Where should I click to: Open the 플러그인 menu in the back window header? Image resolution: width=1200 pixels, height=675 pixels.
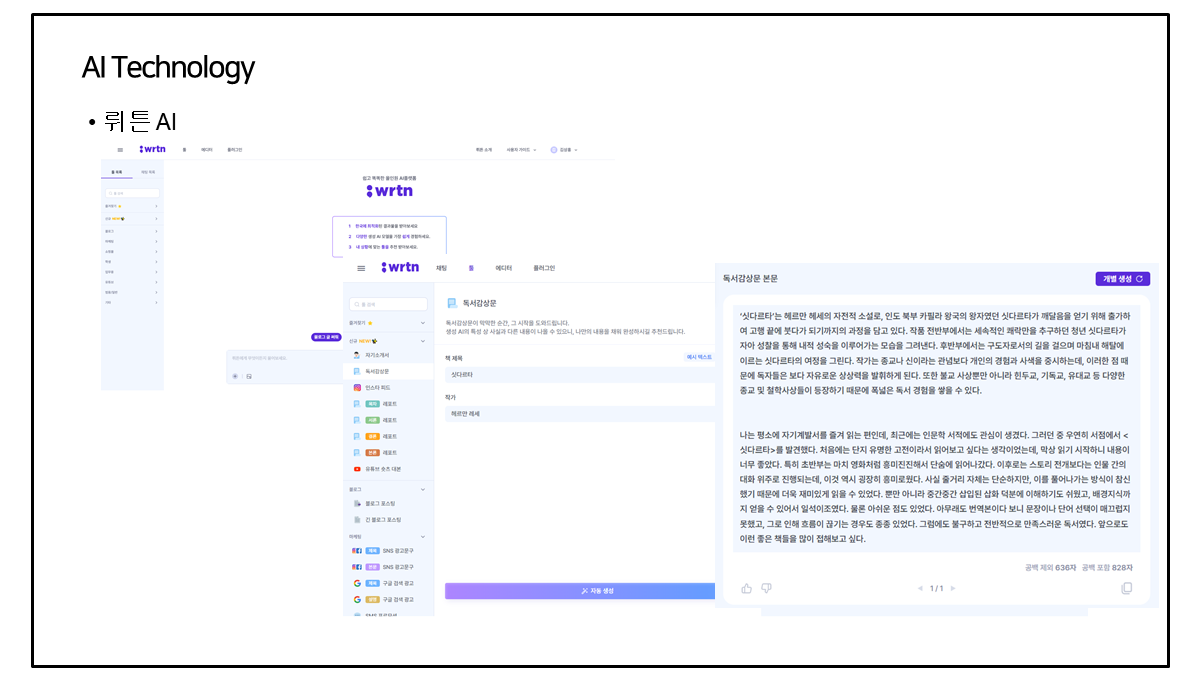click(234, 149)
